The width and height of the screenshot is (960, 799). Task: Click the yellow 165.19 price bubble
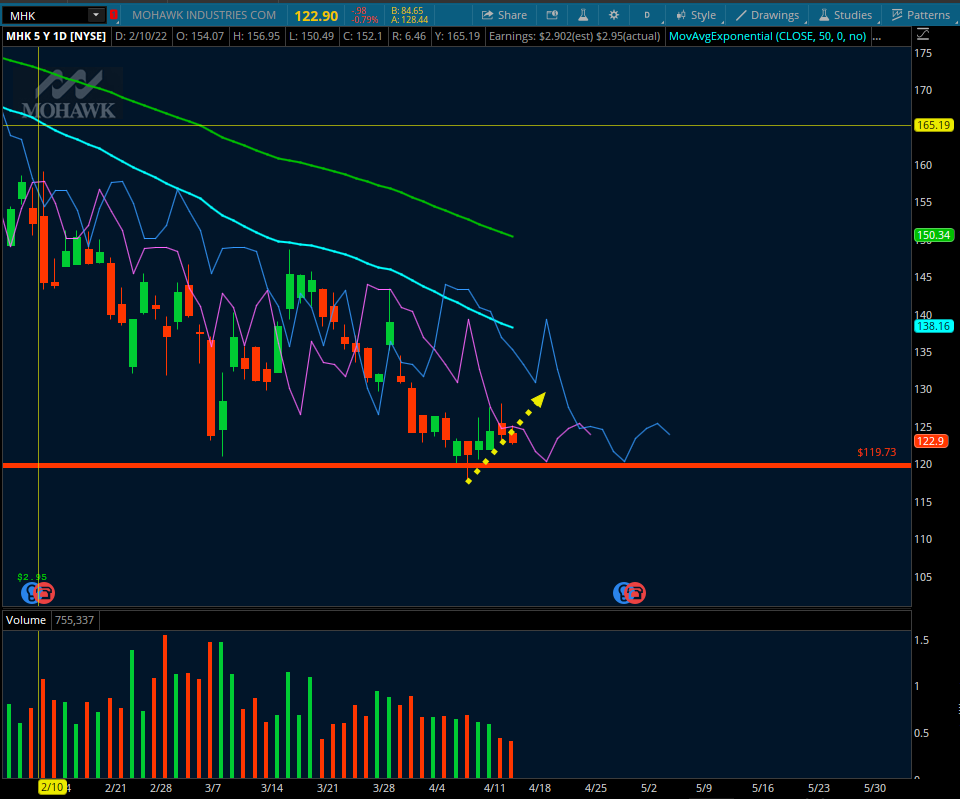point(934,125)
